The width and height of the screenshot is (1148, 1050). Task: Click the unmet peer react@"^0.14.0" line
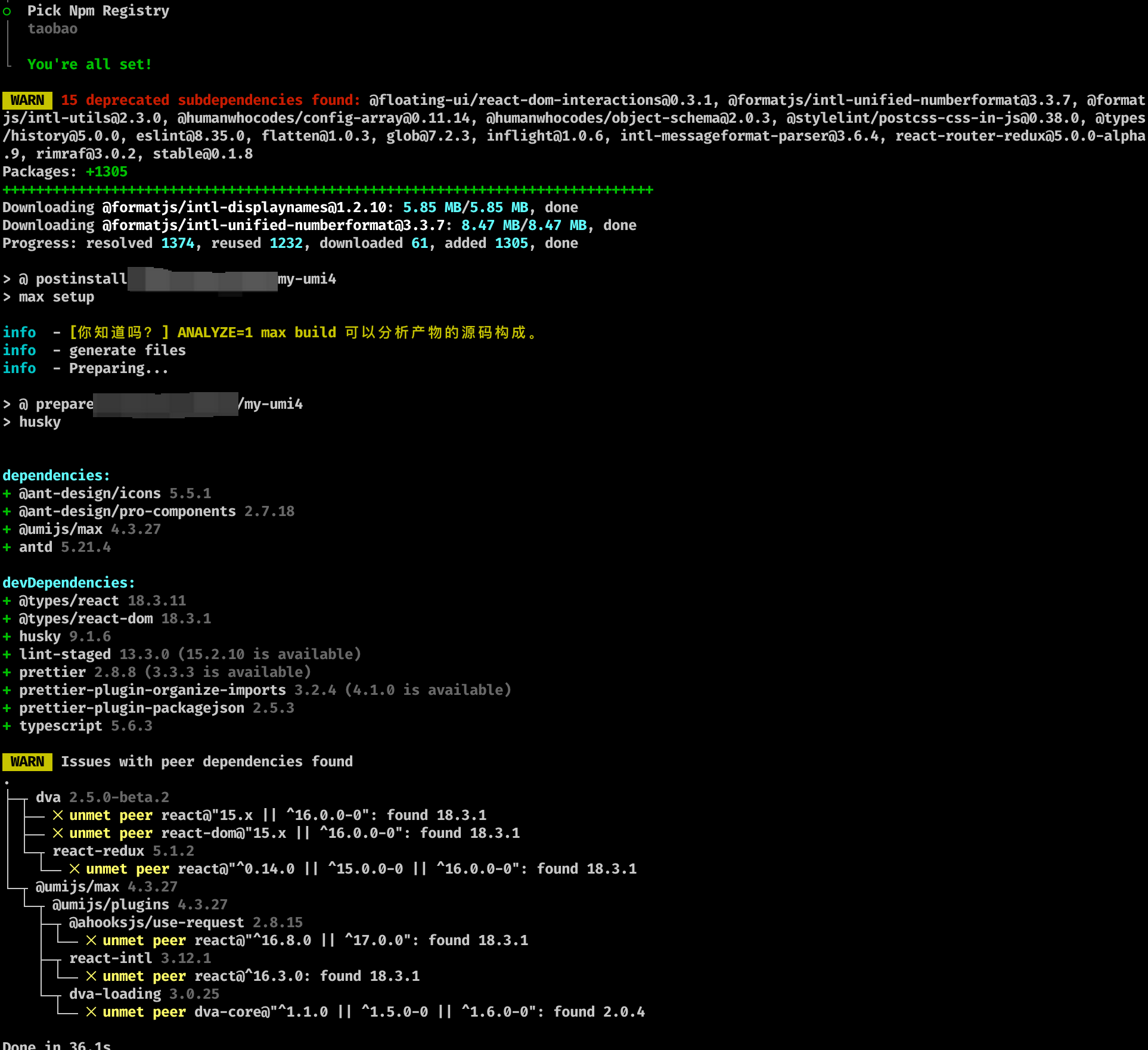coord(353,869)
